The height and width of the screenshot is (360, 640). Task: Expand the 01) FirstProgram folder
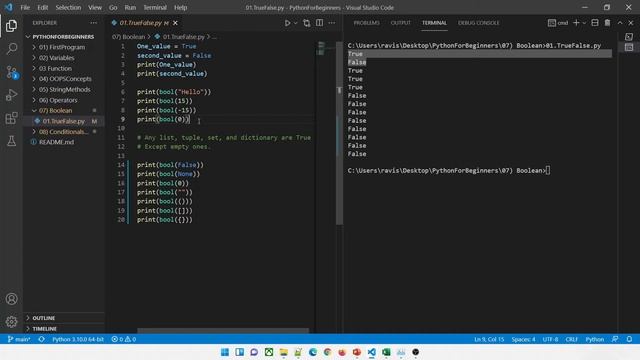click(x=63, y=47)
